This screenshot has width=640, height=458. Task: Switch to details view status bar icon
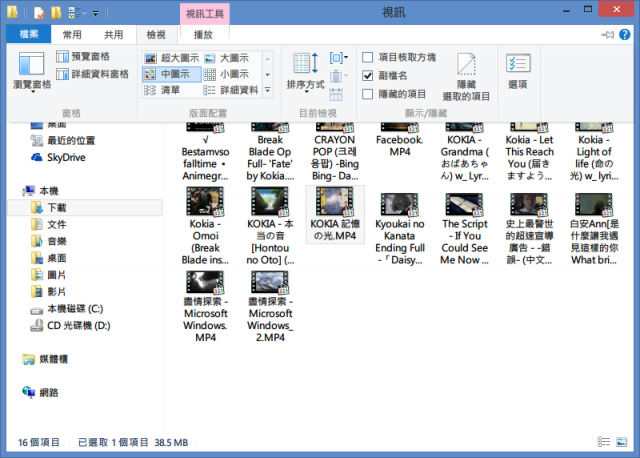tap(604, 442)
